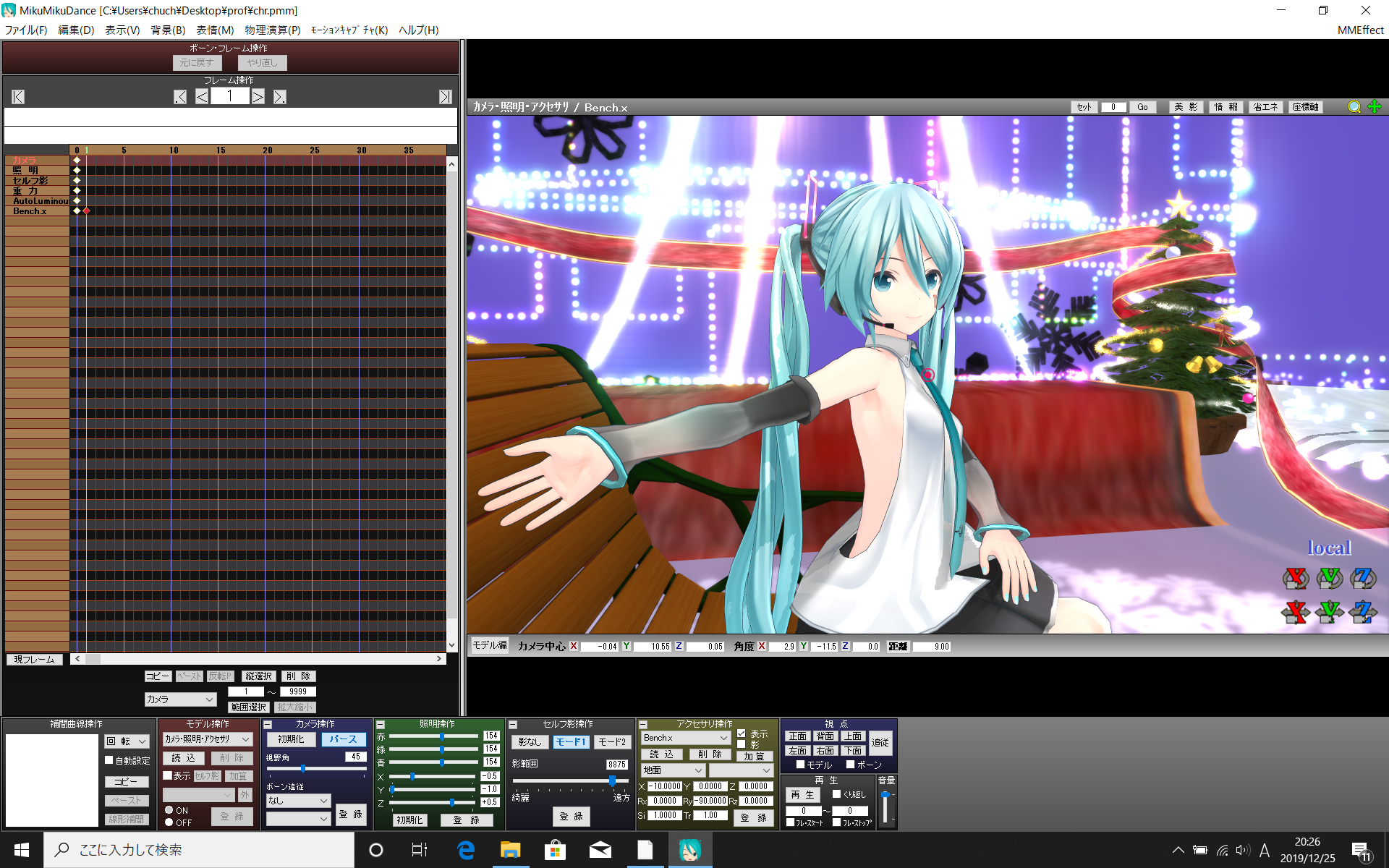The height and width of the screenshot is (868, 1389).
Task: Open the empty bone dropdown below なし
Action: [298, 819]
